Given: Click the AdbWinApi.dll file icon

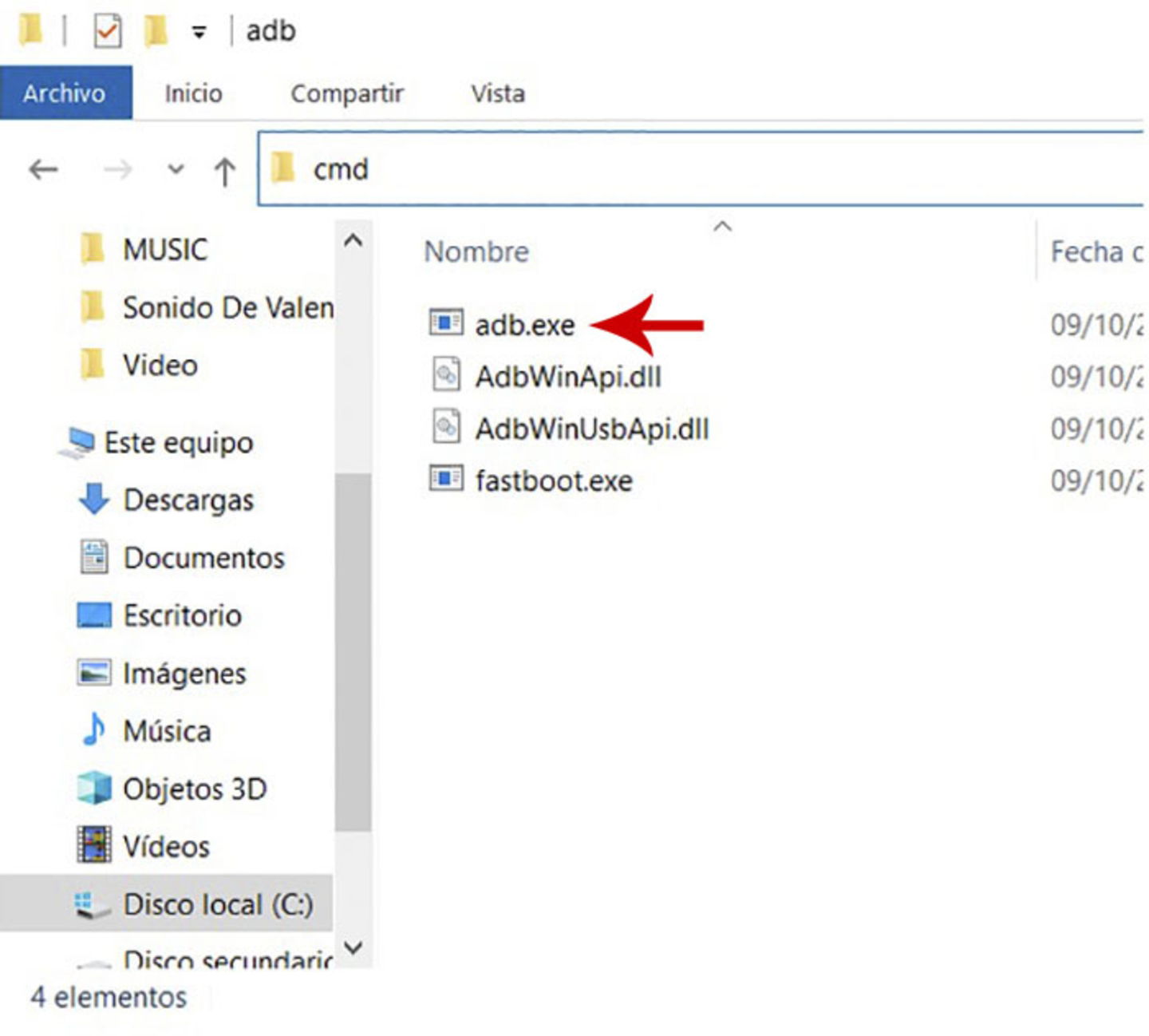Looking at the screenshot, I should (446, 374).
